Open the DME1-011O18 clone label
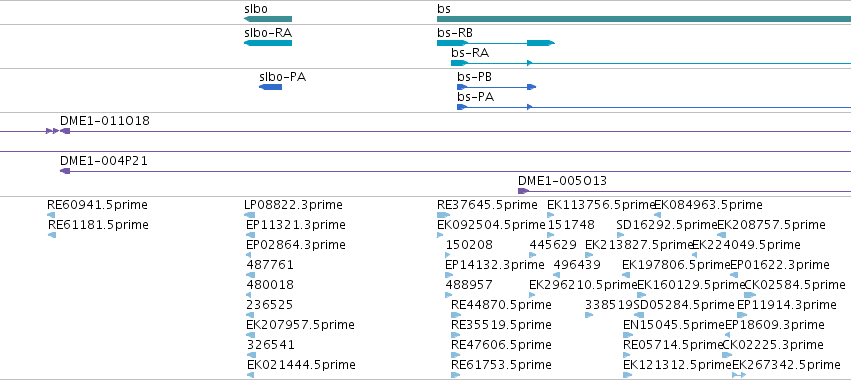 click(105, 121)
